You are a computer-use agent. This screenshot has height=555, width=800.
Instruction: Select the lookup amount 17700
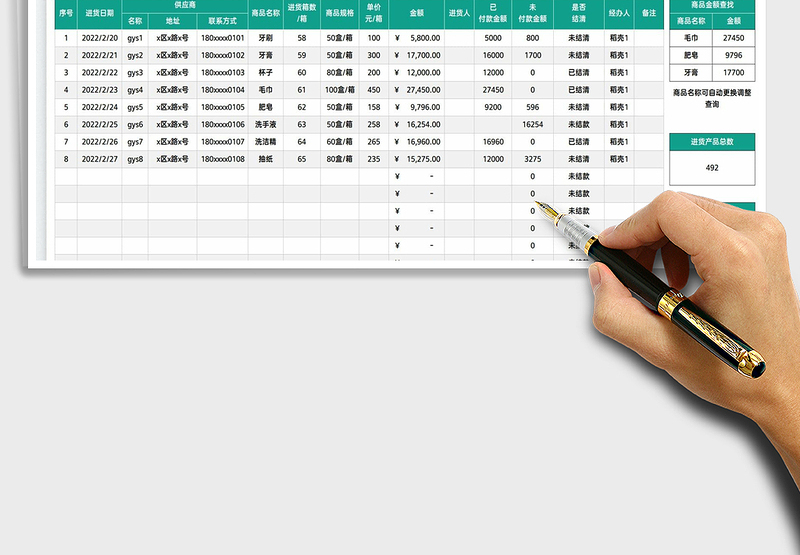pos(734,72)
